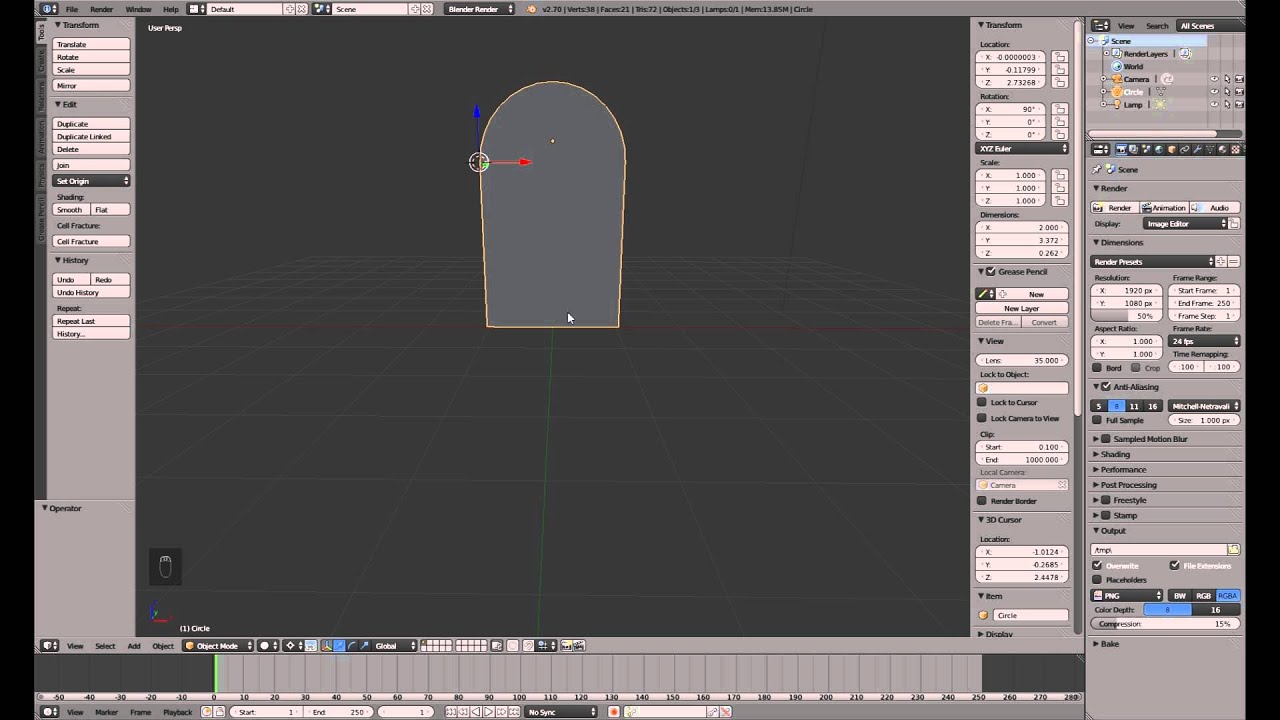Open the Object Mode dropdown

point(218,646)
